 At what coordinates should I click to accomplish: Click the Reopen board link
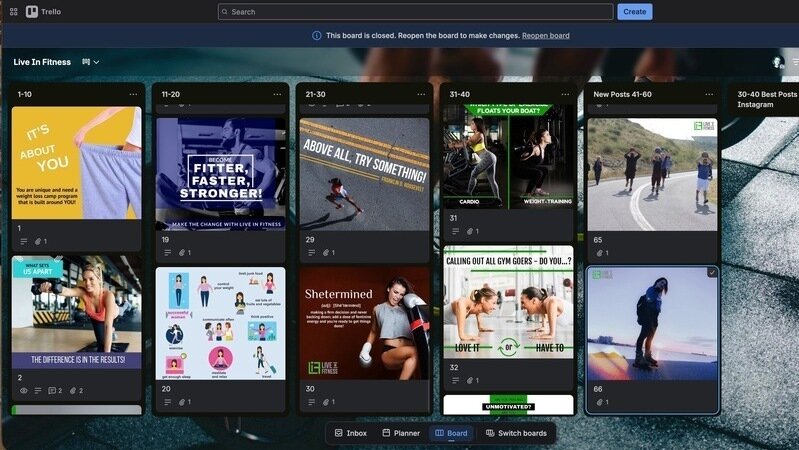[546, 36]
